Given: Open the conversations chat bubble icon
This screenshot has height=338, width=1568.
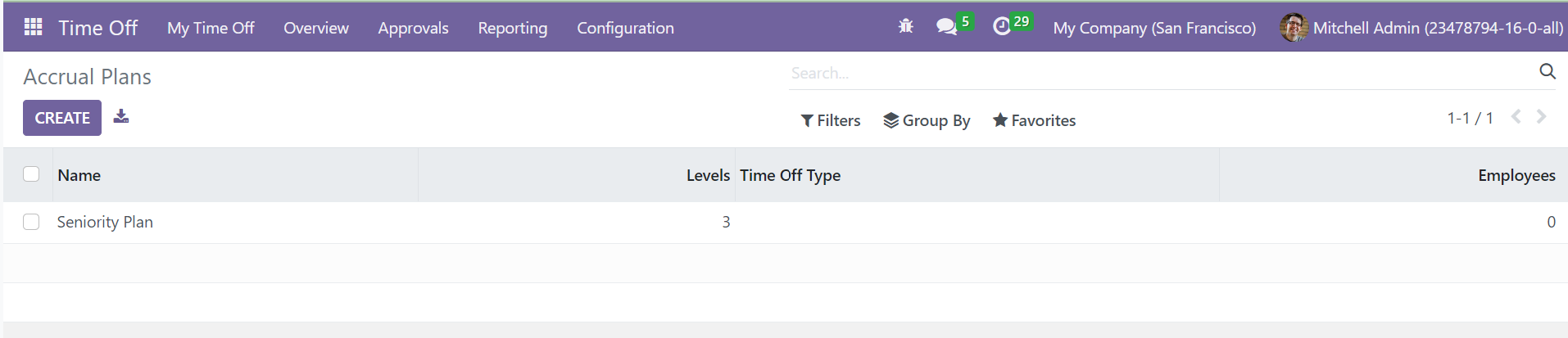Looking at the screenshot, I should [946, 27].
